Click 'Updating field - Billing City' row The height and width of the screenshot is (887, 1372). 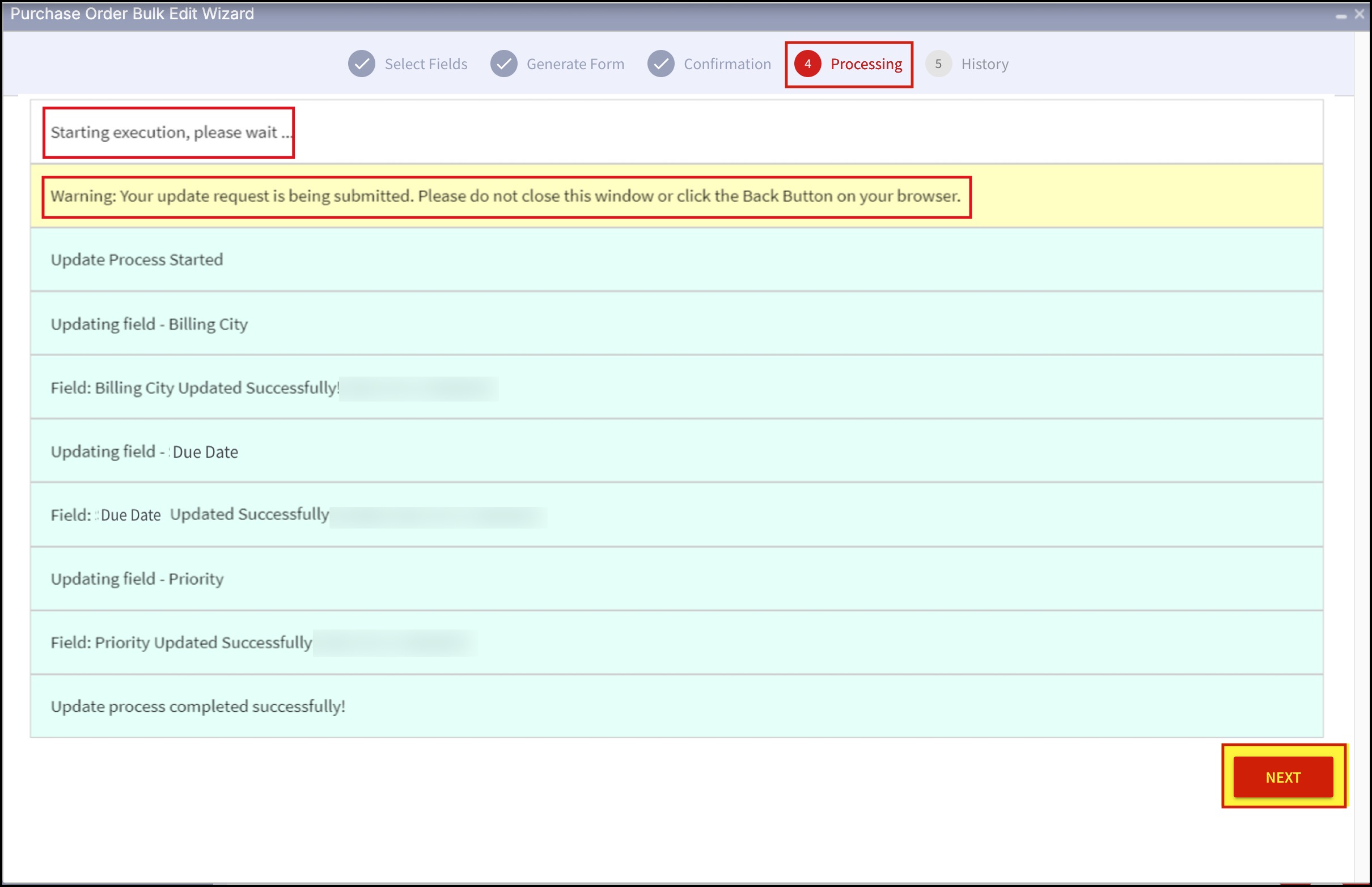point(149,324)
